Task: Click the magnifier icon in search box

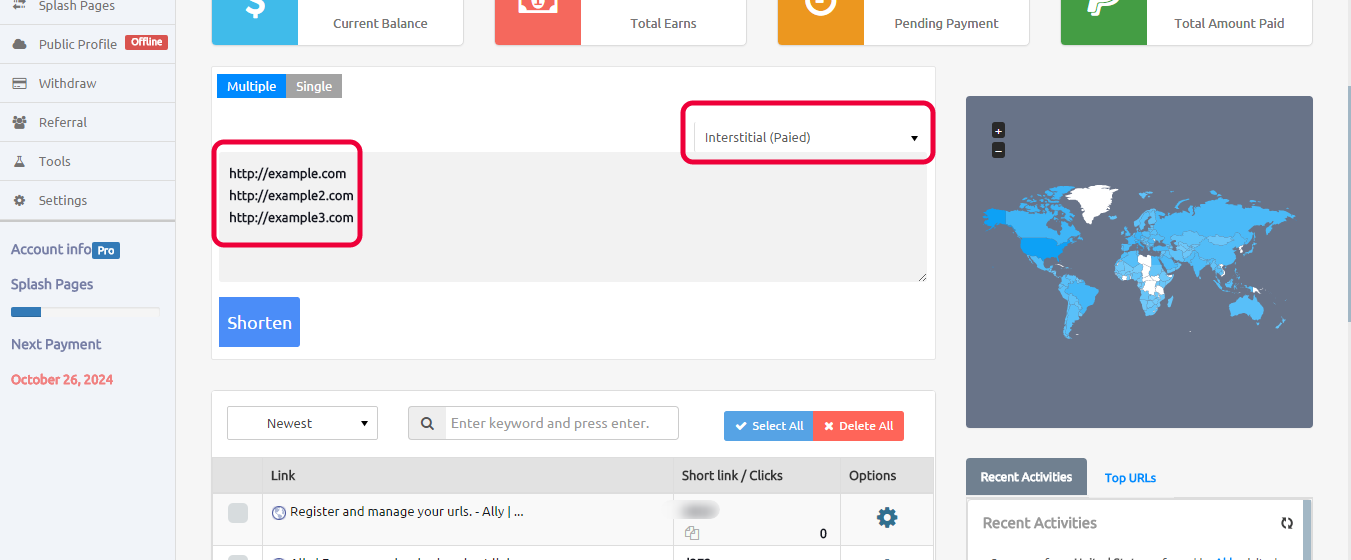Action: pyautogui.click(x=427, y=424)
